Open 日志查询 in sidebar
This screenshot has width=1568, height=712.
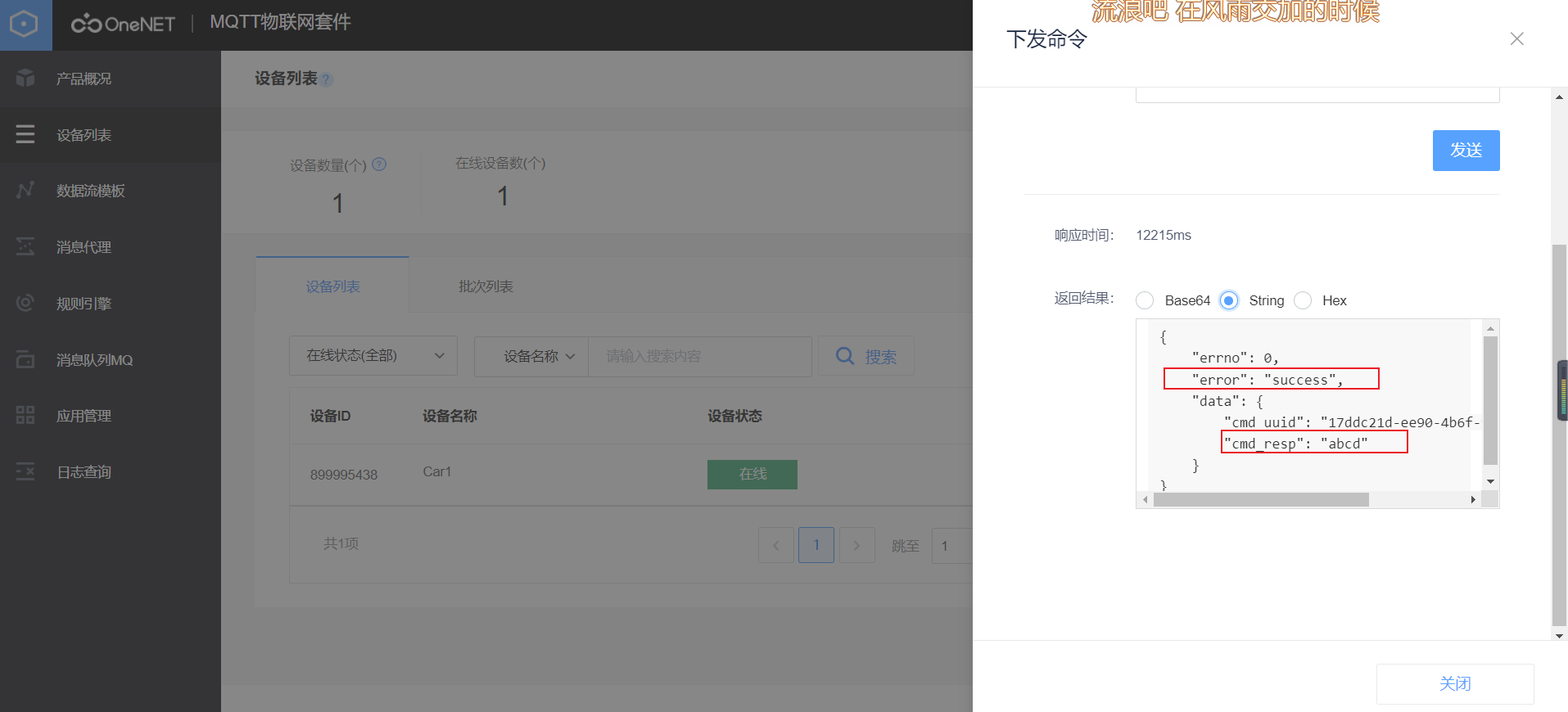tap(111, 472)
